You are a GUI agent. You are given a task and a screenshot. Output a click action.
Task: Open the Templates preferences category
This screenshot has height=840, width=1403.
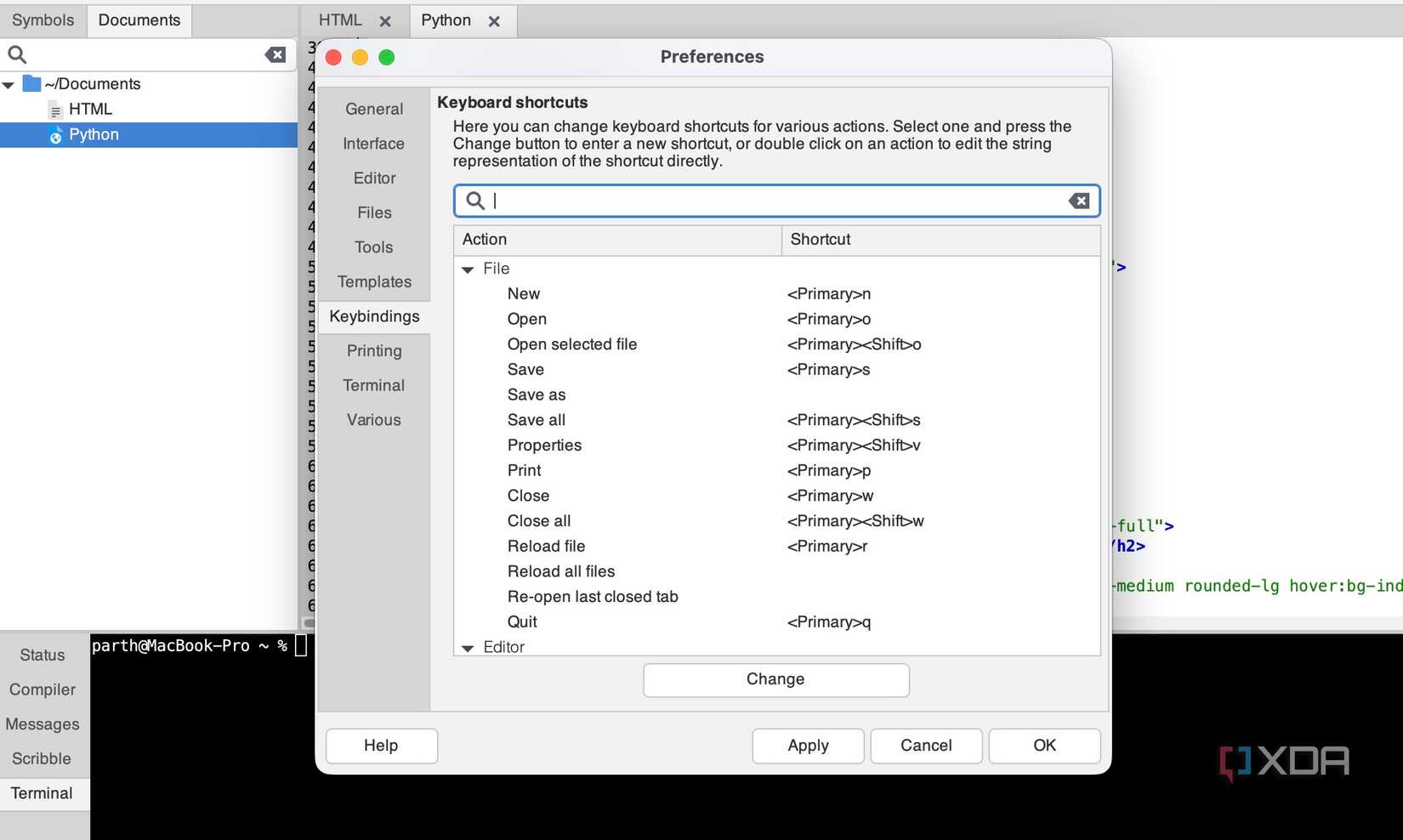[375, 281]
